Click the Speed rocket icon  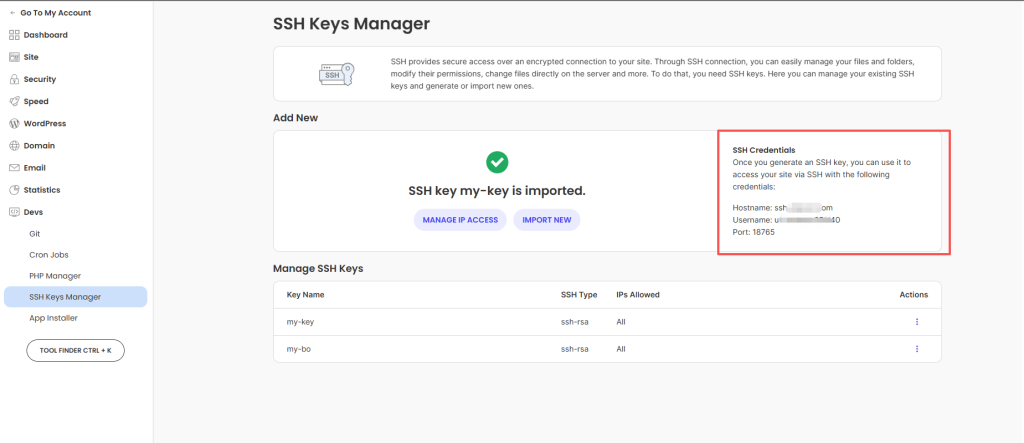pos(14,101)
